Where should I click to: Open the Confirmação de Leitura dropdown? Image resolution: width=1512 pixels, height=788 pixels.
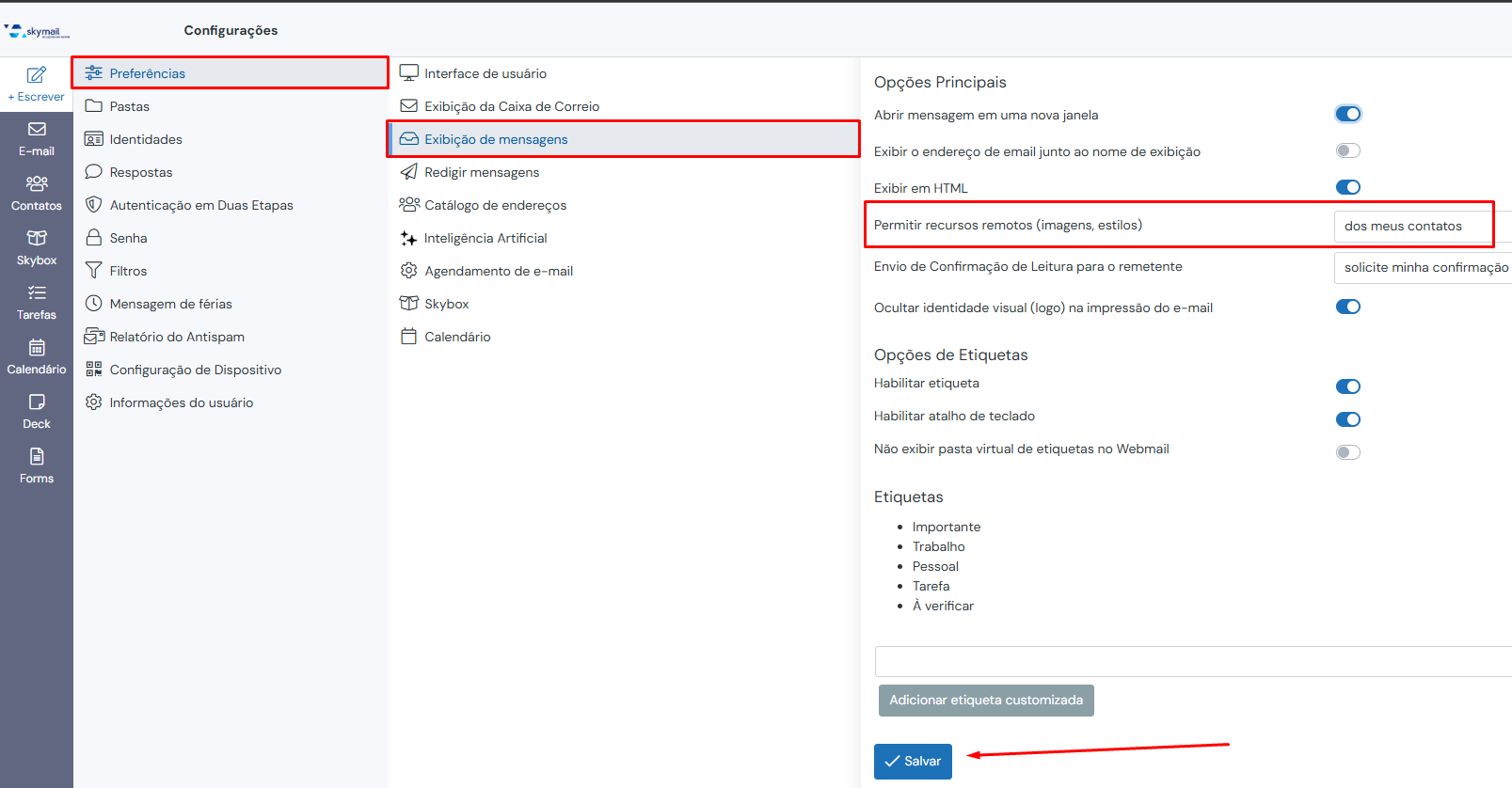1423,268
